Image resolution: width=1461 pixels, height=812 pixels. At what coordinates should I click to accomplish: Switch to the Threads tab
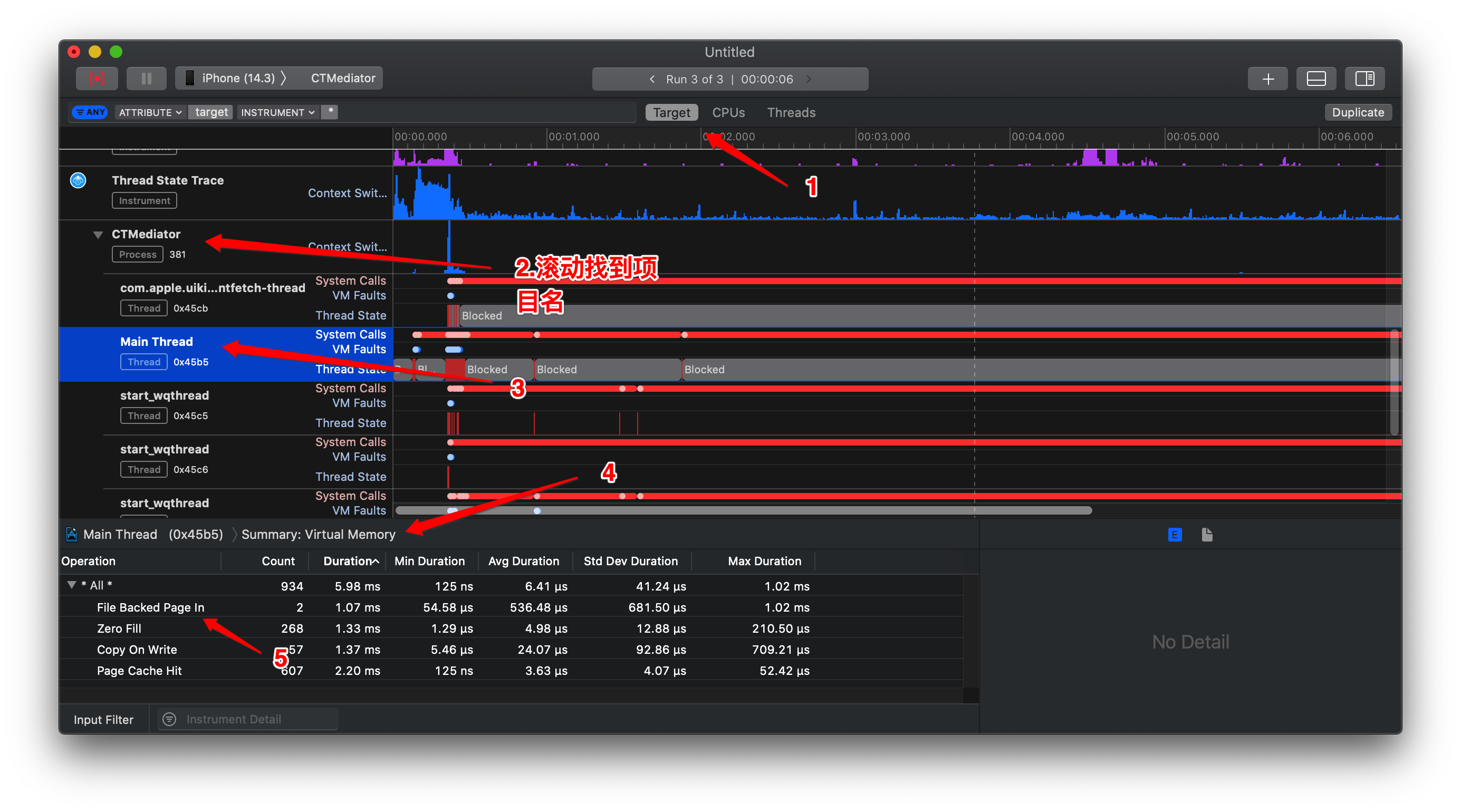(791, 112)
